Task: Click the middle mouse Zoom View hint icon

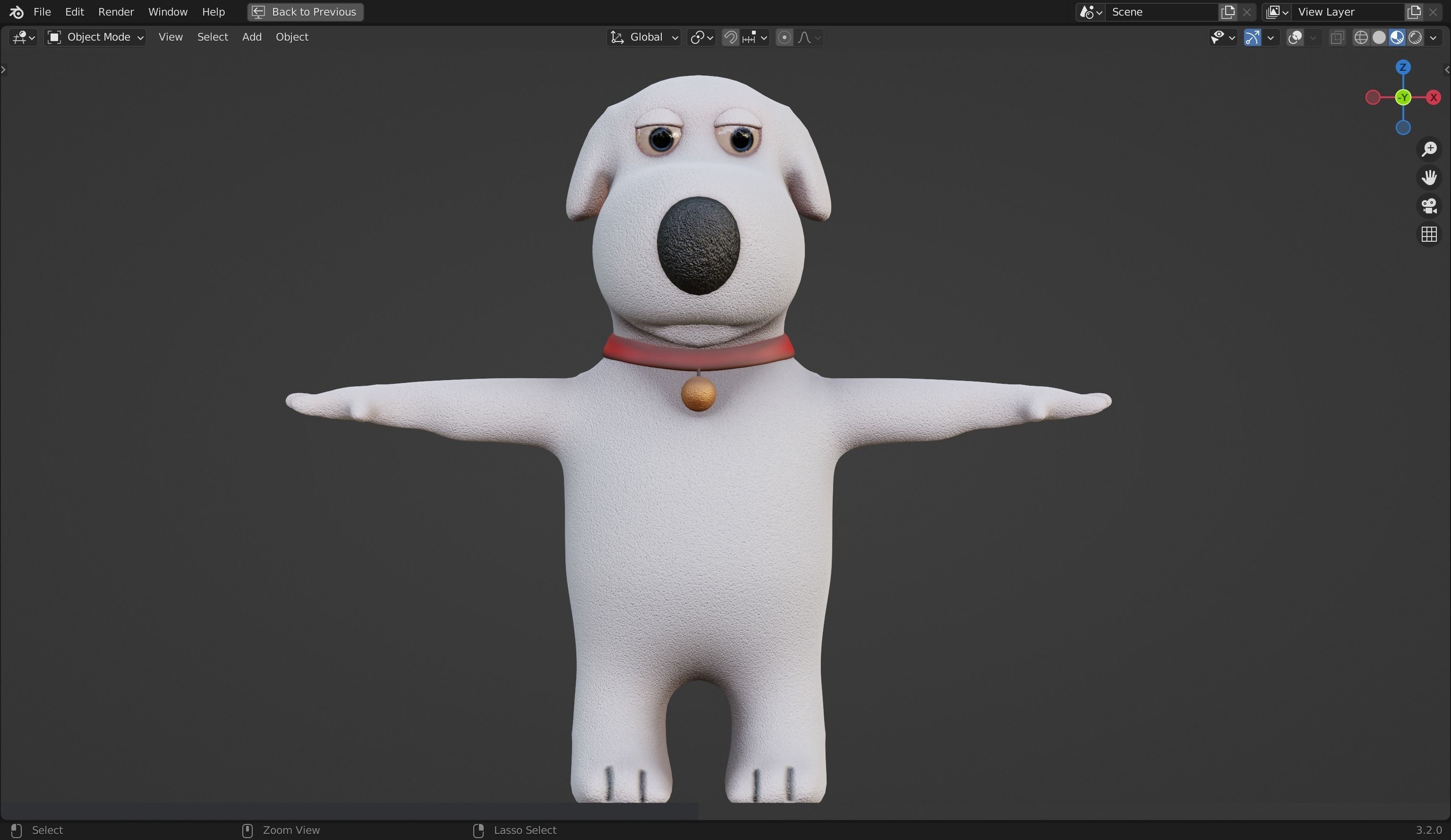Action: click(247, 830)
